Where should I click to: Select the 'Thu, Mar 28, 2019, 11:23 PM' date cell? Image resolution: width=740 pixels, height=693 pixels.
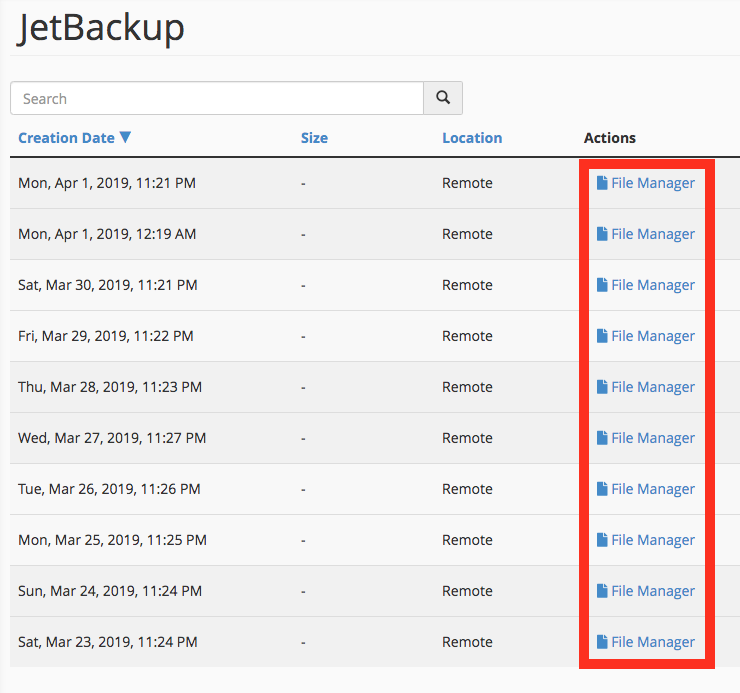[110, 387]
